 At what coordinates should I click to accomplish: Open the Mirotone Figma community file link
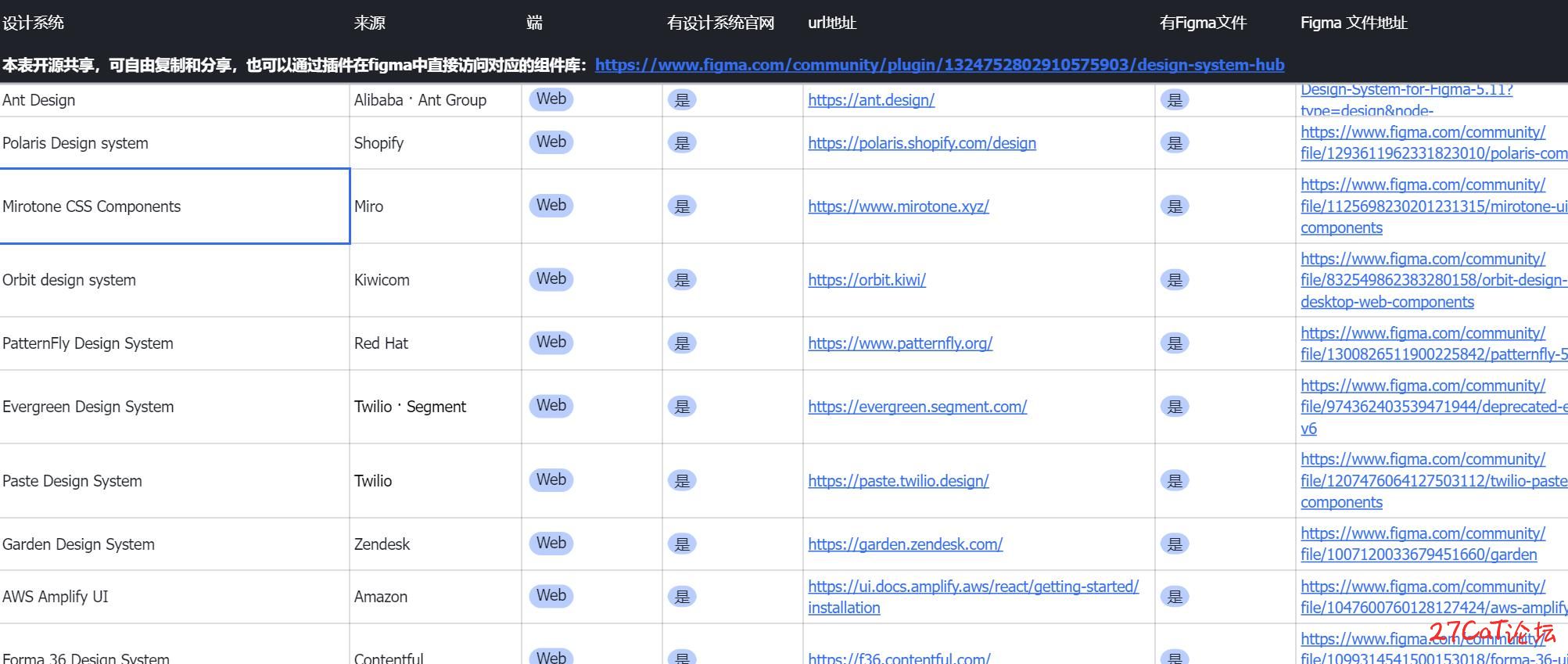point(1433,206)
